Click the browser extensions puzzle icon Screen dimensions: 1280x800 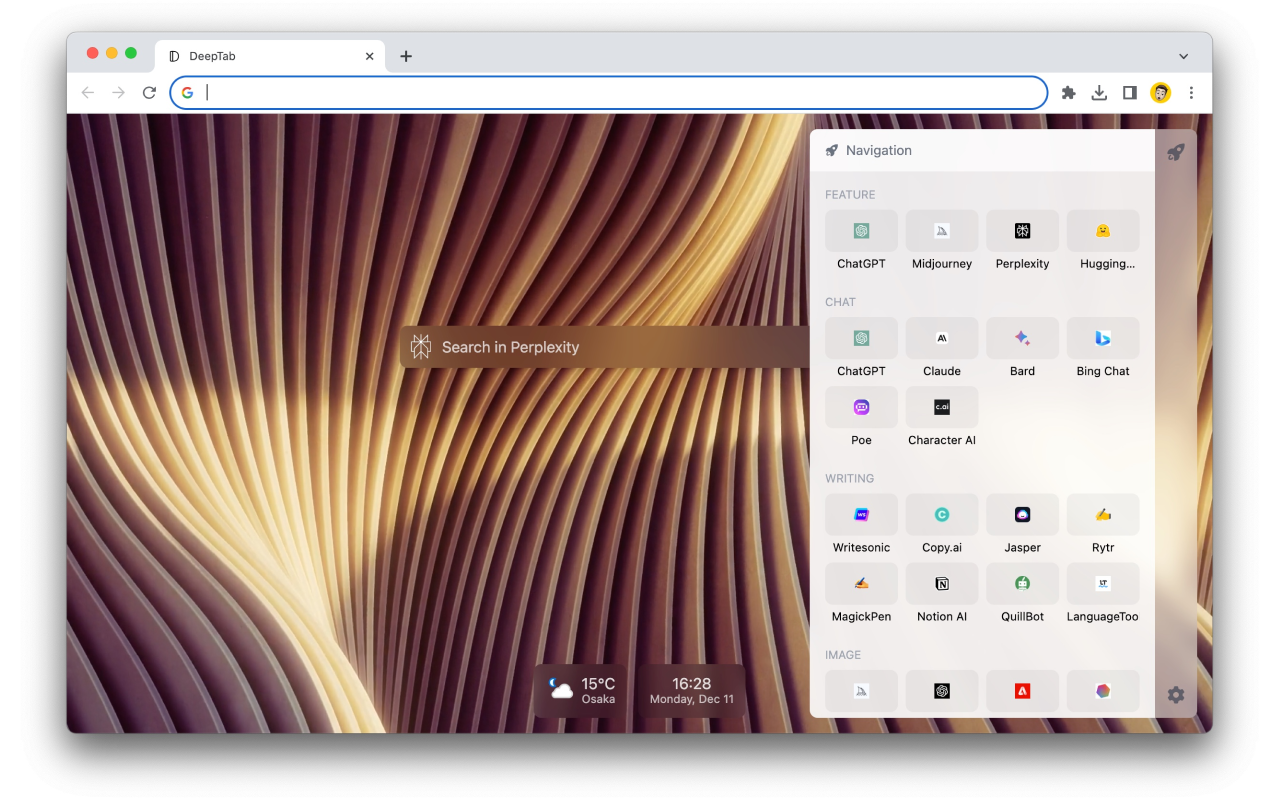(1068, 92)
